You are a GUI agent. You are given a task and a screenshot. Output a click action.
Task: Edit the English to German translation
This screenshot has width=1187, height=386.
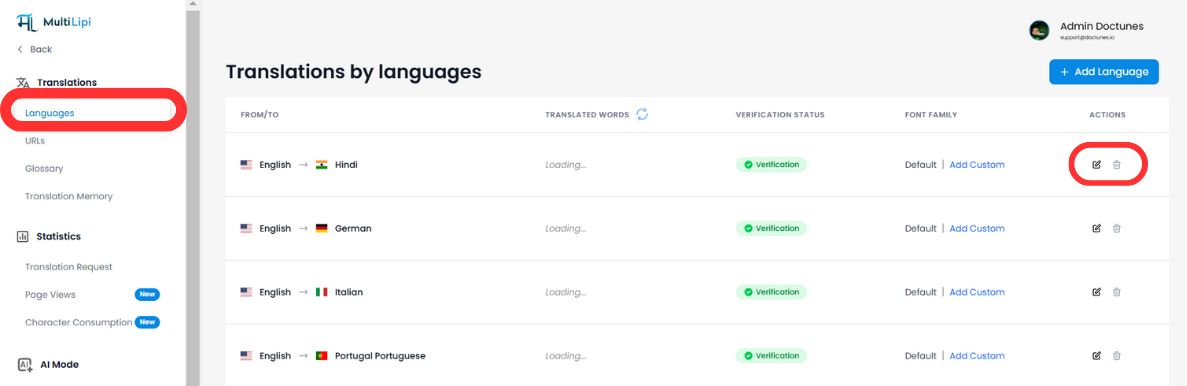point(1096,229)
